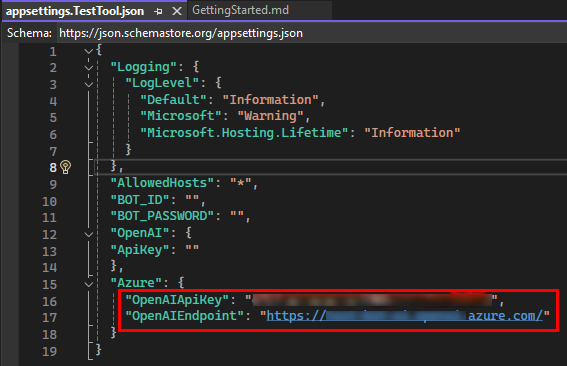Click line number 19 in the margin
567x366 pixels.
pos(50,352)
